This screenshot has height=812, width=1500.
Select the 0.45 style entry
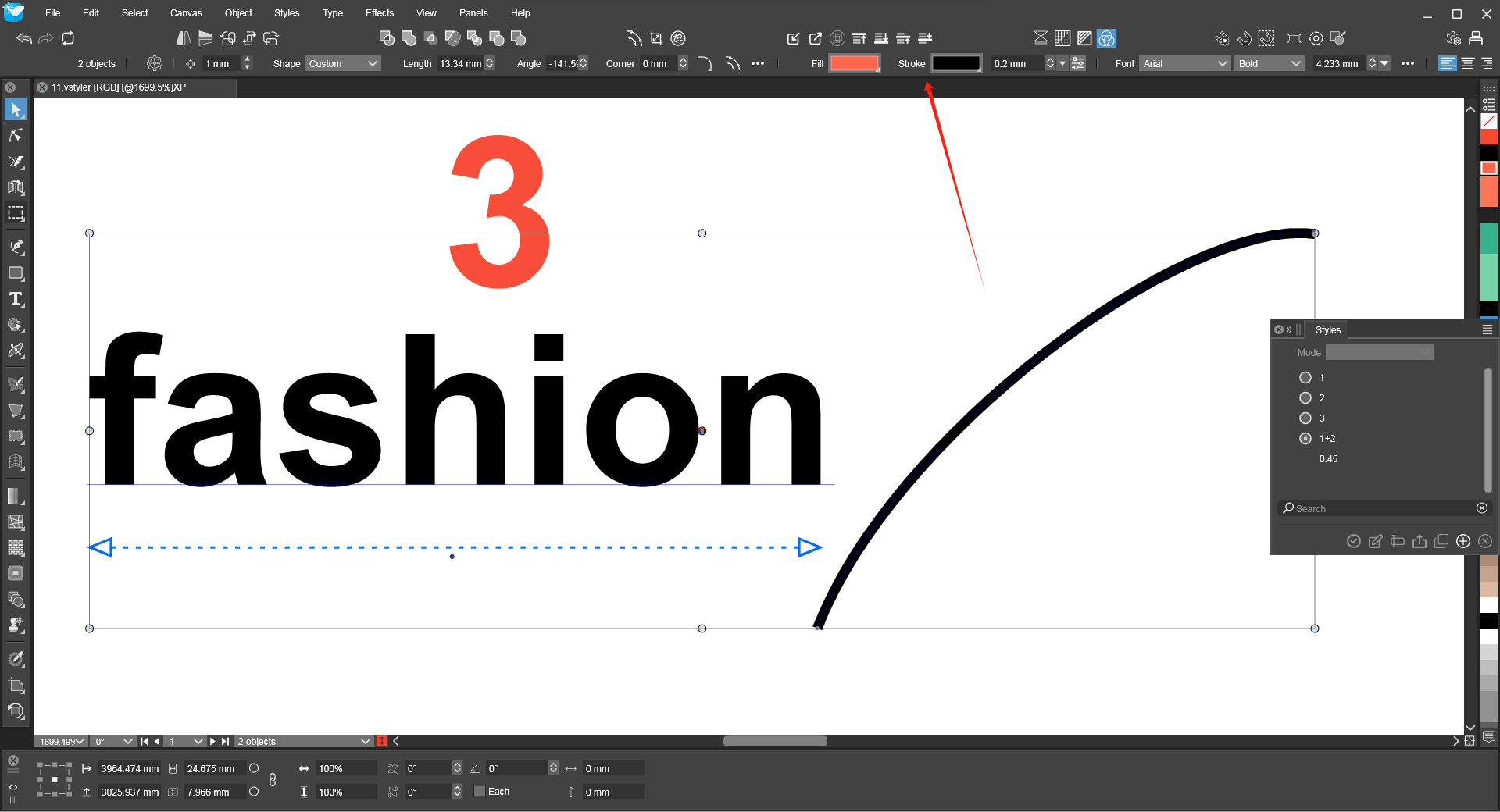click(x=1328, y=459)
